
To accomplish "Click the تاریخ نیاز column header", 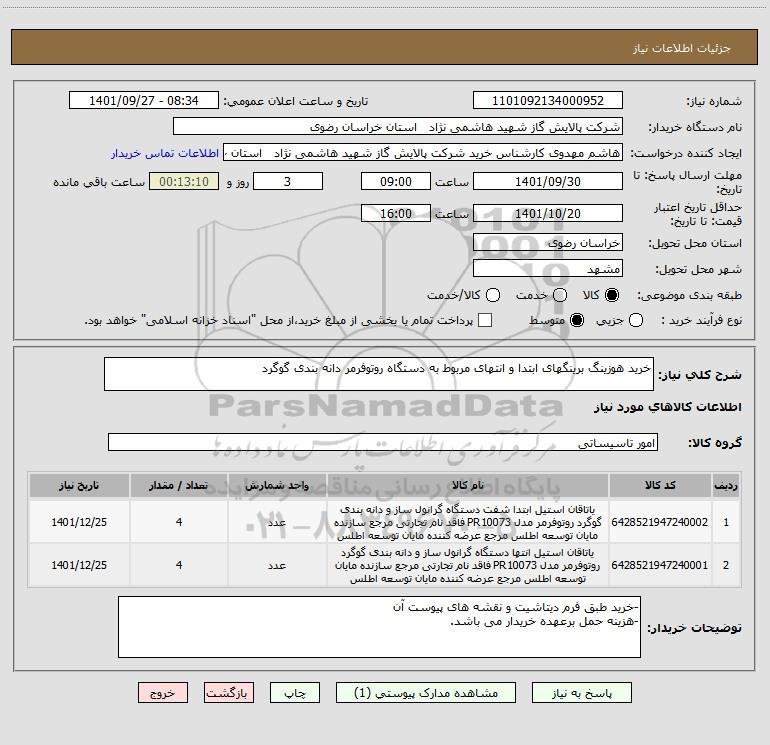I will 79,485.
